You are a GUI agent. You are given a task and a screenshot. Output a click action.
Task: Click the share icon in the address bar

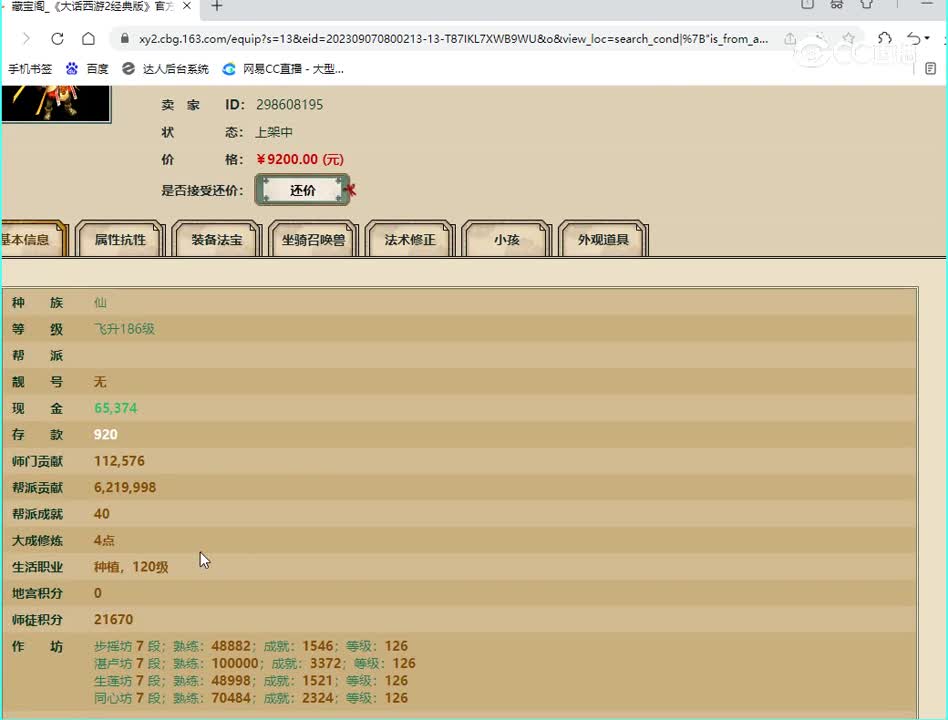790,39
